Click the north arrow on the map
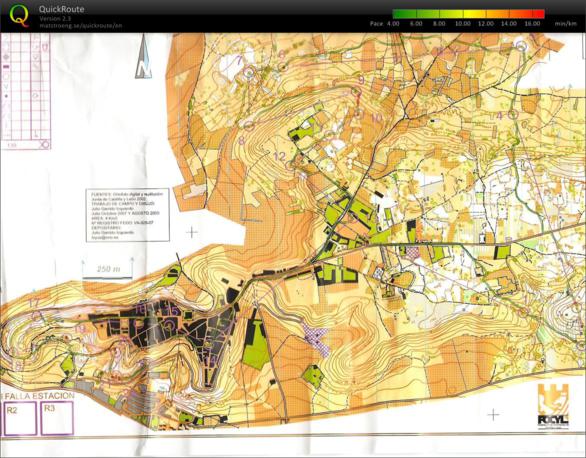Image resolution: width=586 pixels, height=458 pixels. point(143,58)
